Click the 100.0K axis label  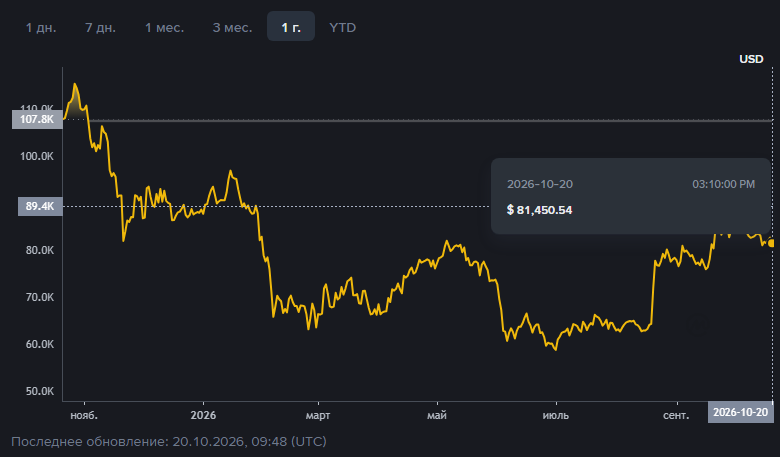[x=37, y=156]
